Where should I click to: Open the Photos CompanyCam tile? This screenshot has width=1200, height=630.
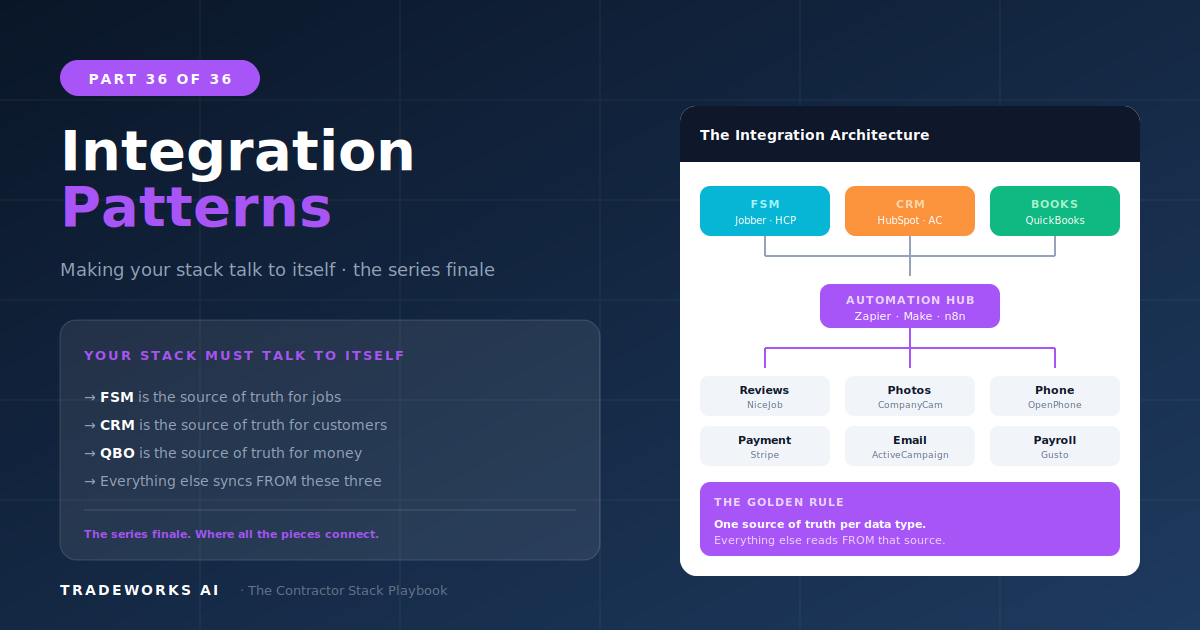910,396
